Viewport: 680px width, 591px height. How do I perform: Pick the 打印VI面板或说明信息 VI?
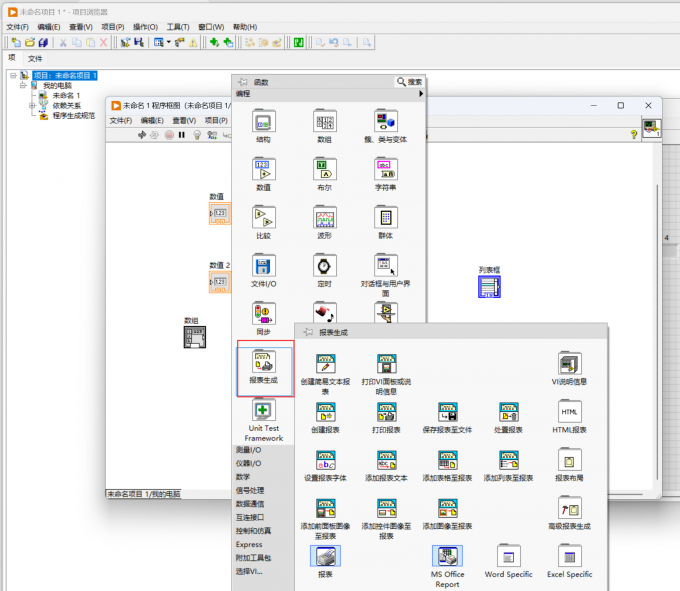pyautogui.click(x=386, y=363)
